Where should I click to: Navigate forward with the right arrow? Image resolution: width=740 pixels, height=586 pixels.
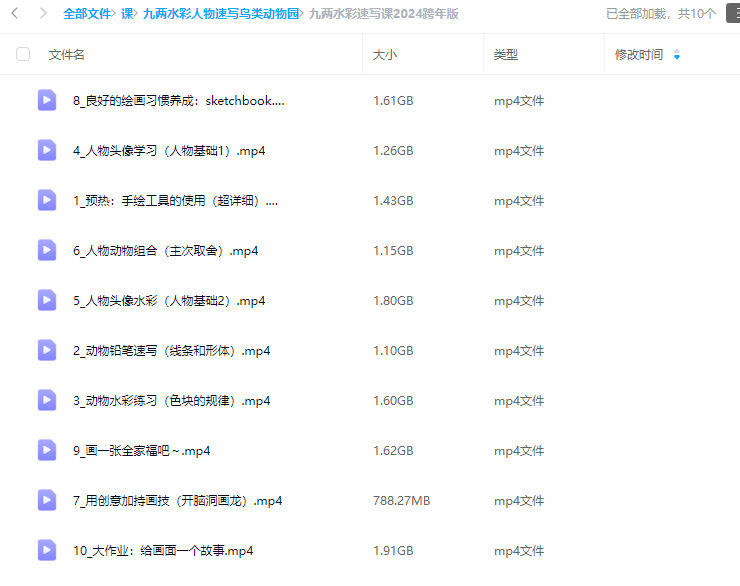click(42, 14)
